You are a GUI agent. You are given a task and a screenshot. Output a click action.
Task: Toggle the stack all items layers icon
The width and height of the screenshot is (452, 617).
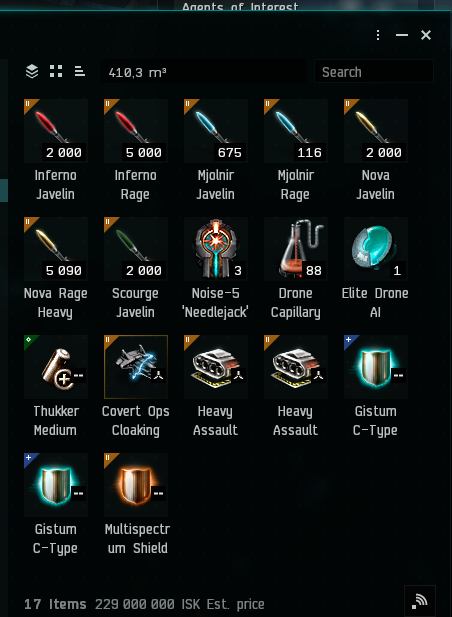(32, 72)
